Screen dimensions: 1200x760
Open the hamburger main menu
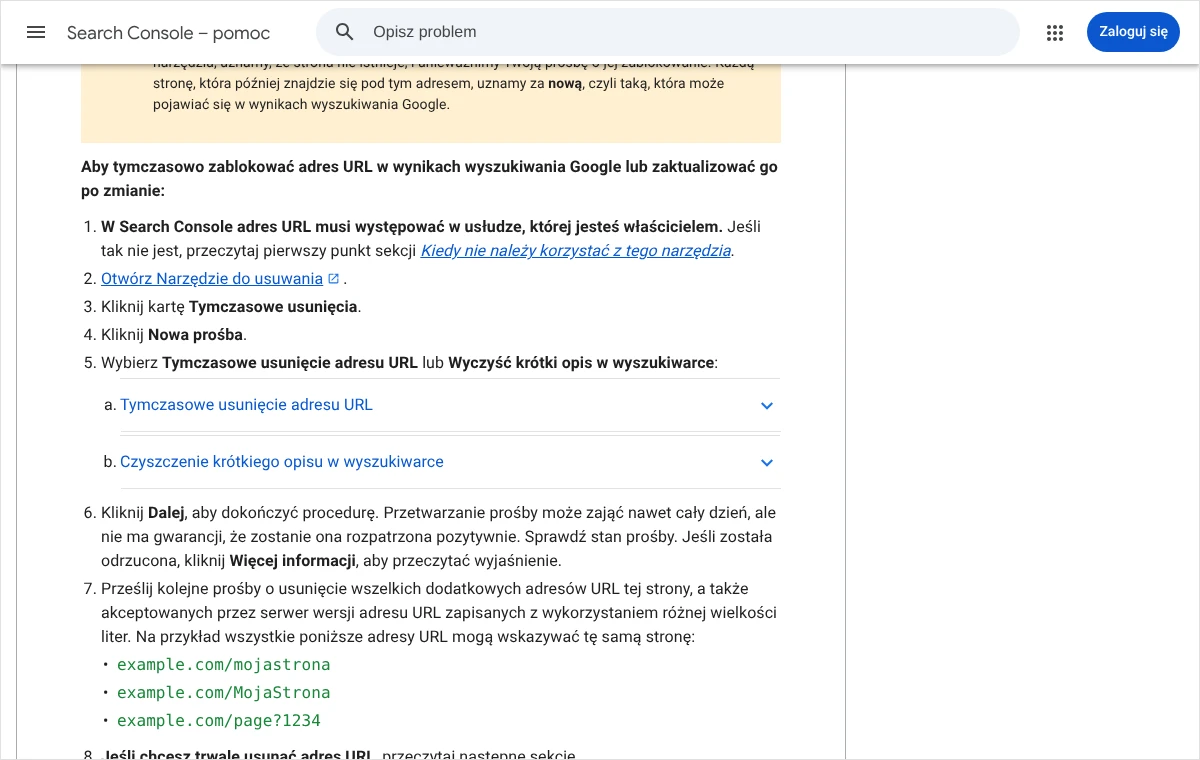[x=36, y=32]
